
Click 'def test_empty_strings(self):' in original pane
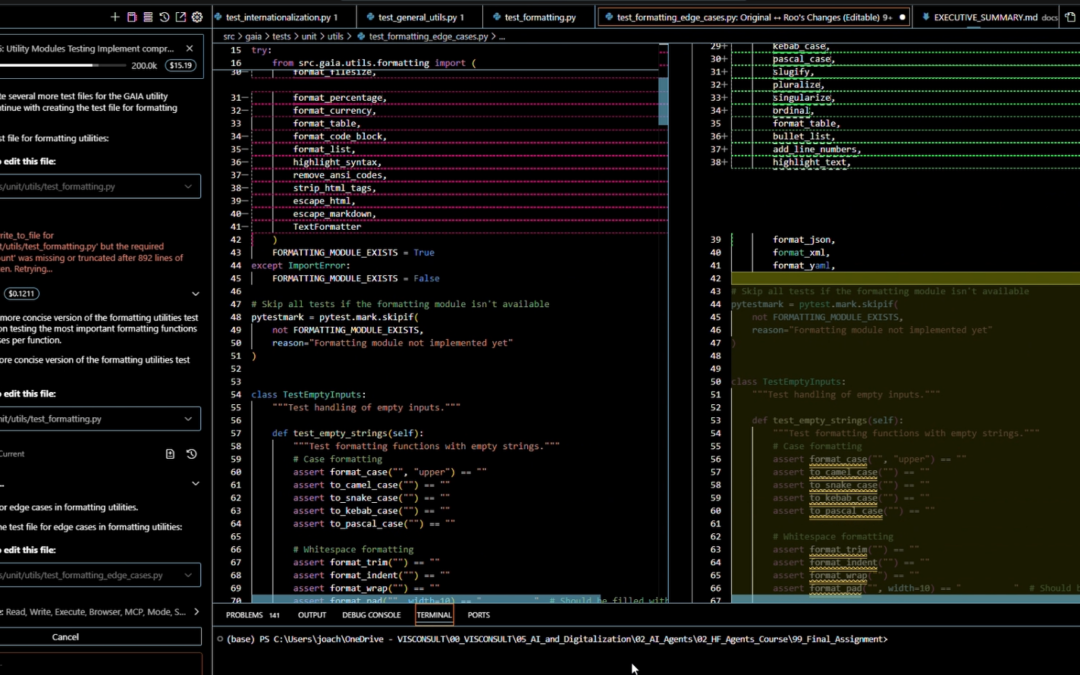348,433
